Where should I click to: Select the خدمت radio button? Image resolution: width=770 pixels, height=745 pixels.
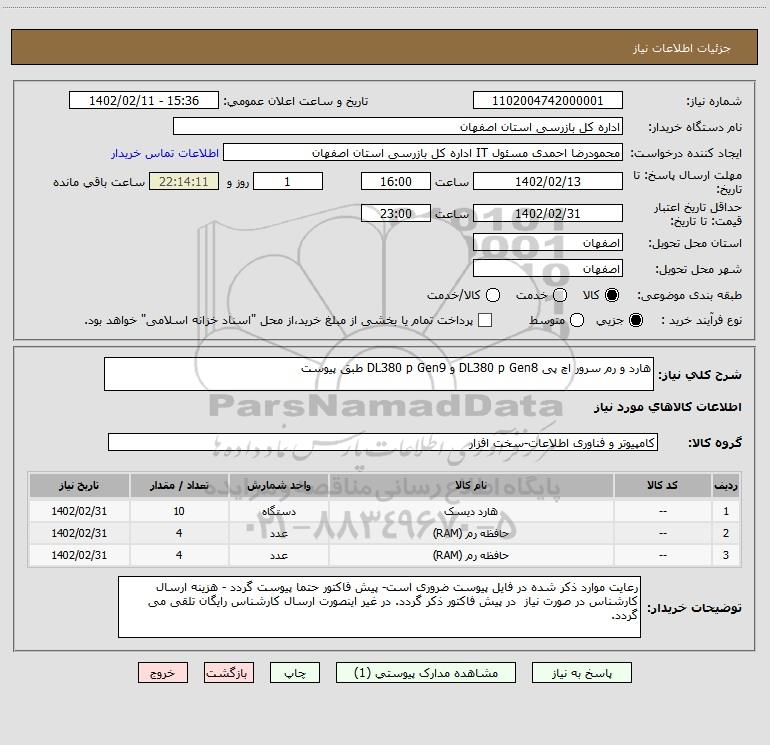[560, 295]
